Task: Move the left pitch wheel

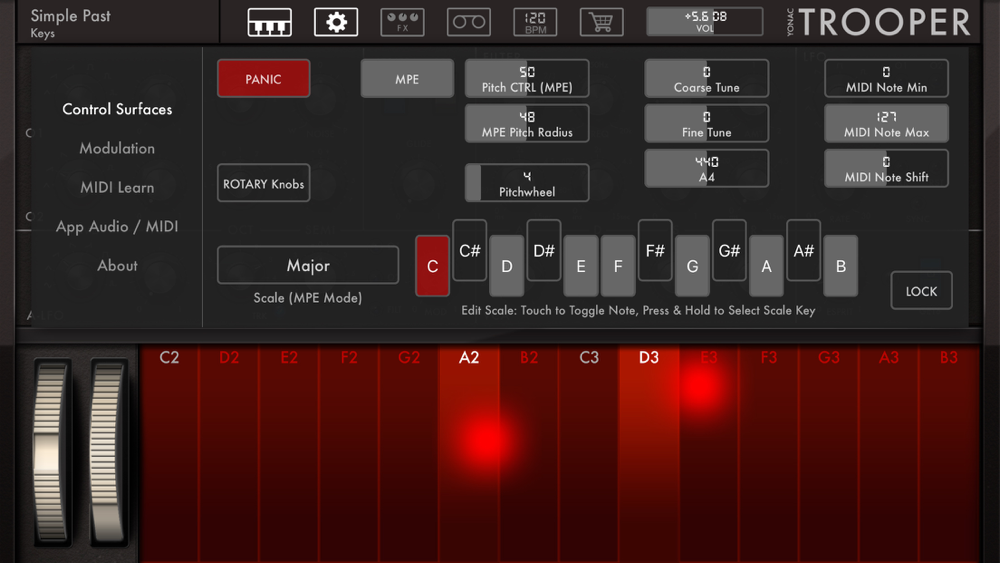Action: coord(51,451)
